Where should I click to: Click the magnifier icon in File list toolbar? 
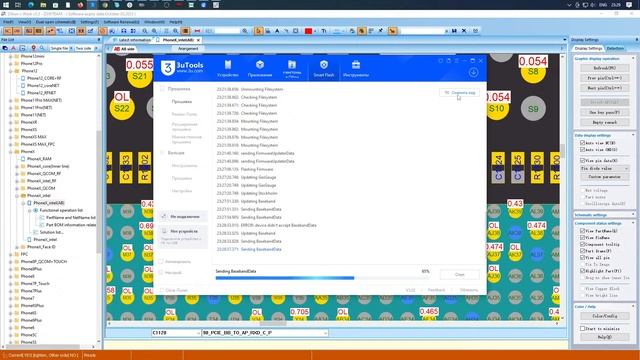click(42, 48)
